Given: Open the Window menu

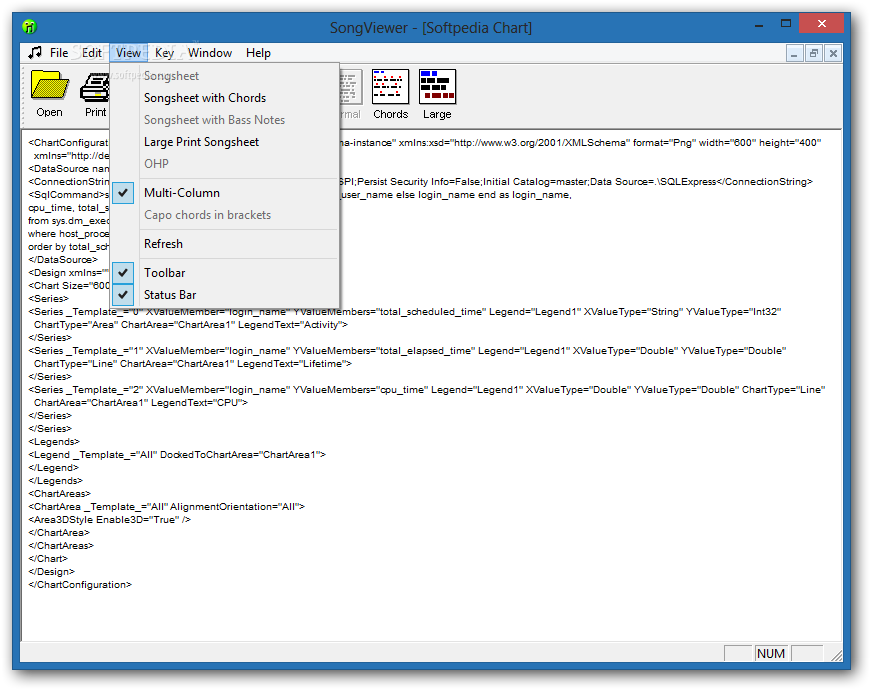Looking at the screenshot, I should tap(210, 53).
